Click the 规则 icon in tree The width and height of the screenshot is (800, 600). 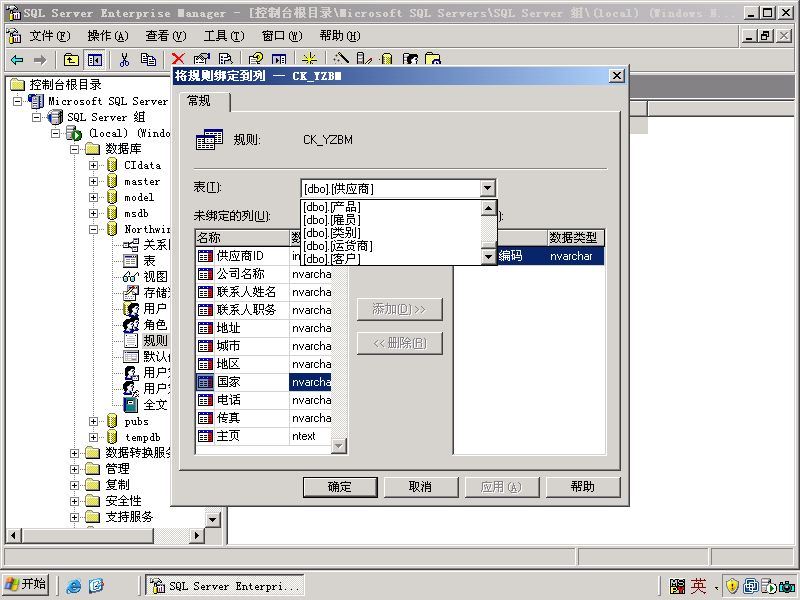(x=131, y=340)
